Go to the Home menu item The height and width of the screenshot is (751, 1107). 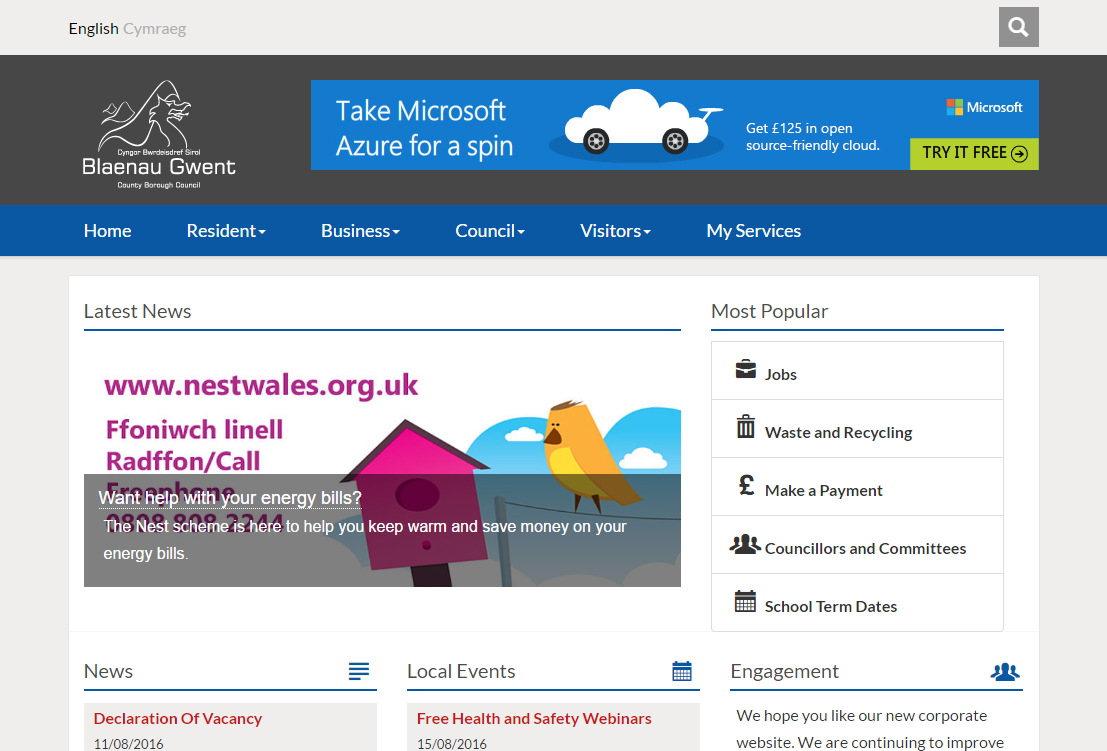click(107, 231)
